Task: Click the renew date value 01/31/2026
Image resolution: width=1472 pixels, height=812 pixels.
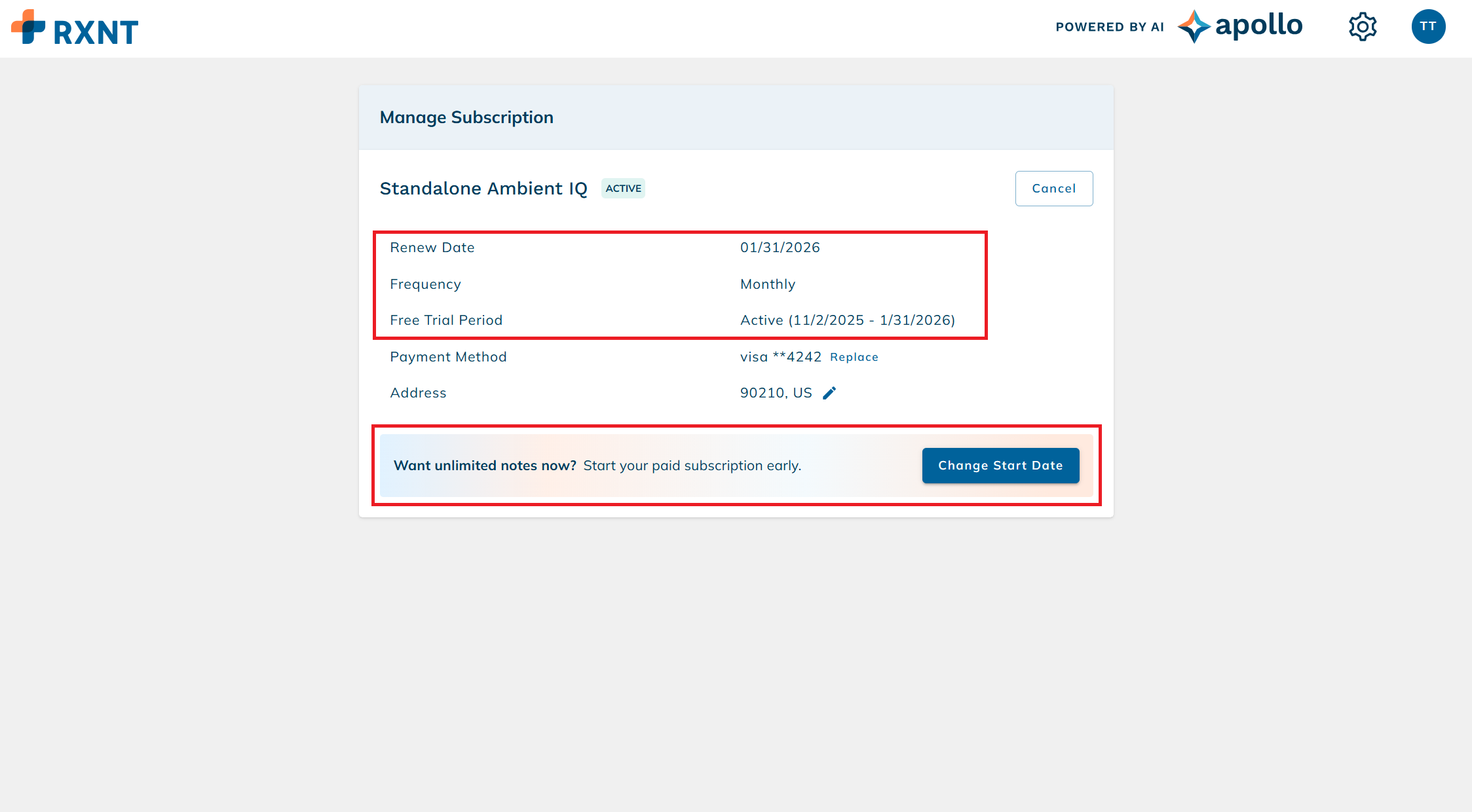Action: (780, 248)
